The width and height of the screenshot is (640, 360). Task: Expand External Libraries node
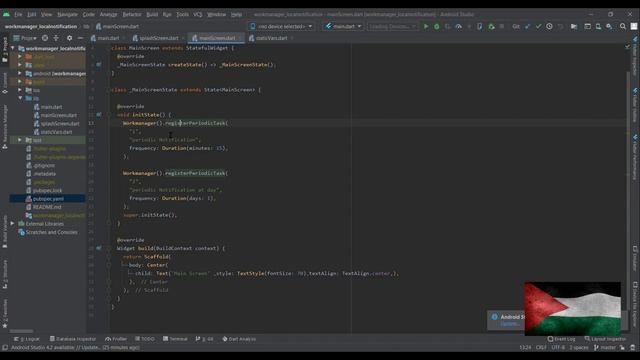point(13,224)
